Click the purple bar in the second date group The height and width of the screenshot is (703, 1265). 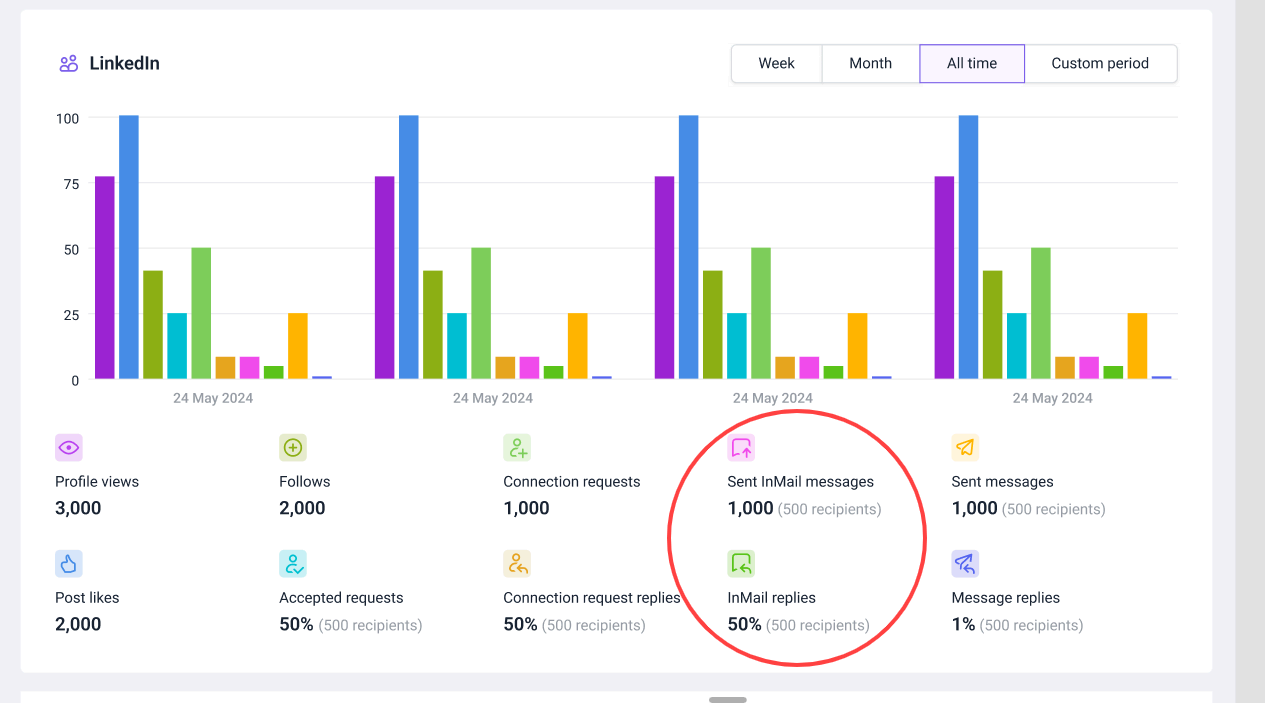[385, 278]
